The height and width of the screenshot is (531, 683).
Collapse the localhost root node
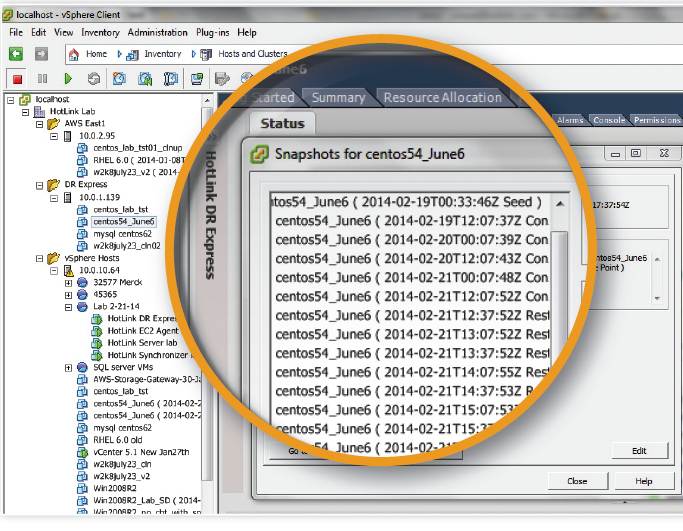11,100
